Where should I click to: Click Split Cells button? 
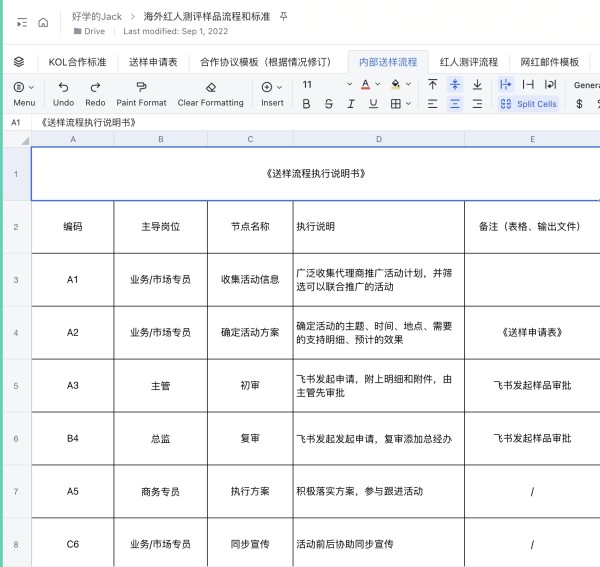[528, 104]
